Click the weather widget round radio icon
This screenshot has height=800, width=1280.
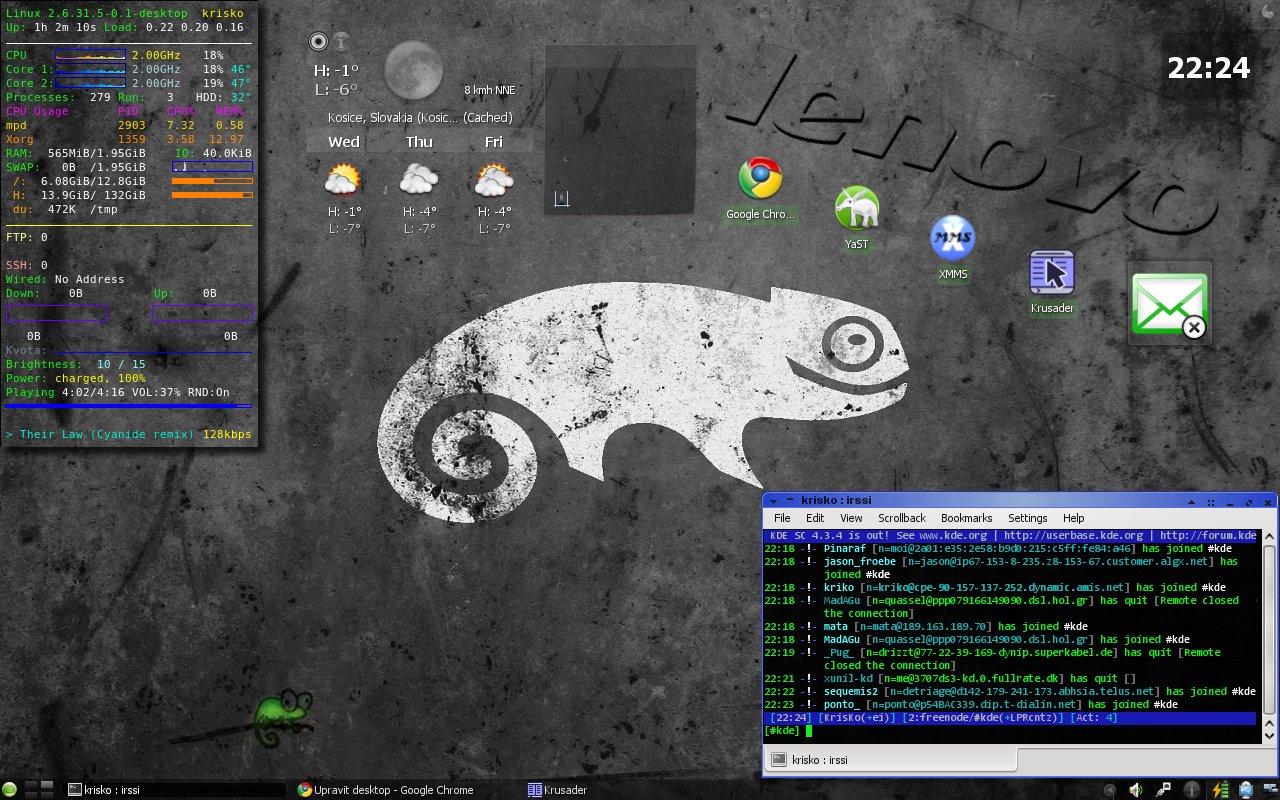coord(319,41)
